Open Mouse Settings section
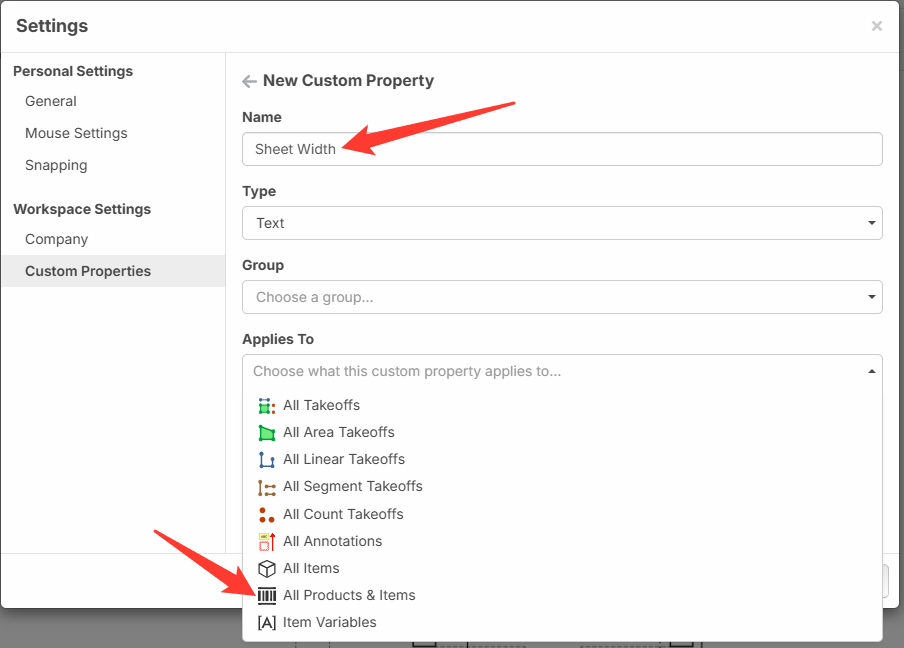The height and width of the screenshot is (648, 904). click(x=76, y=133)
